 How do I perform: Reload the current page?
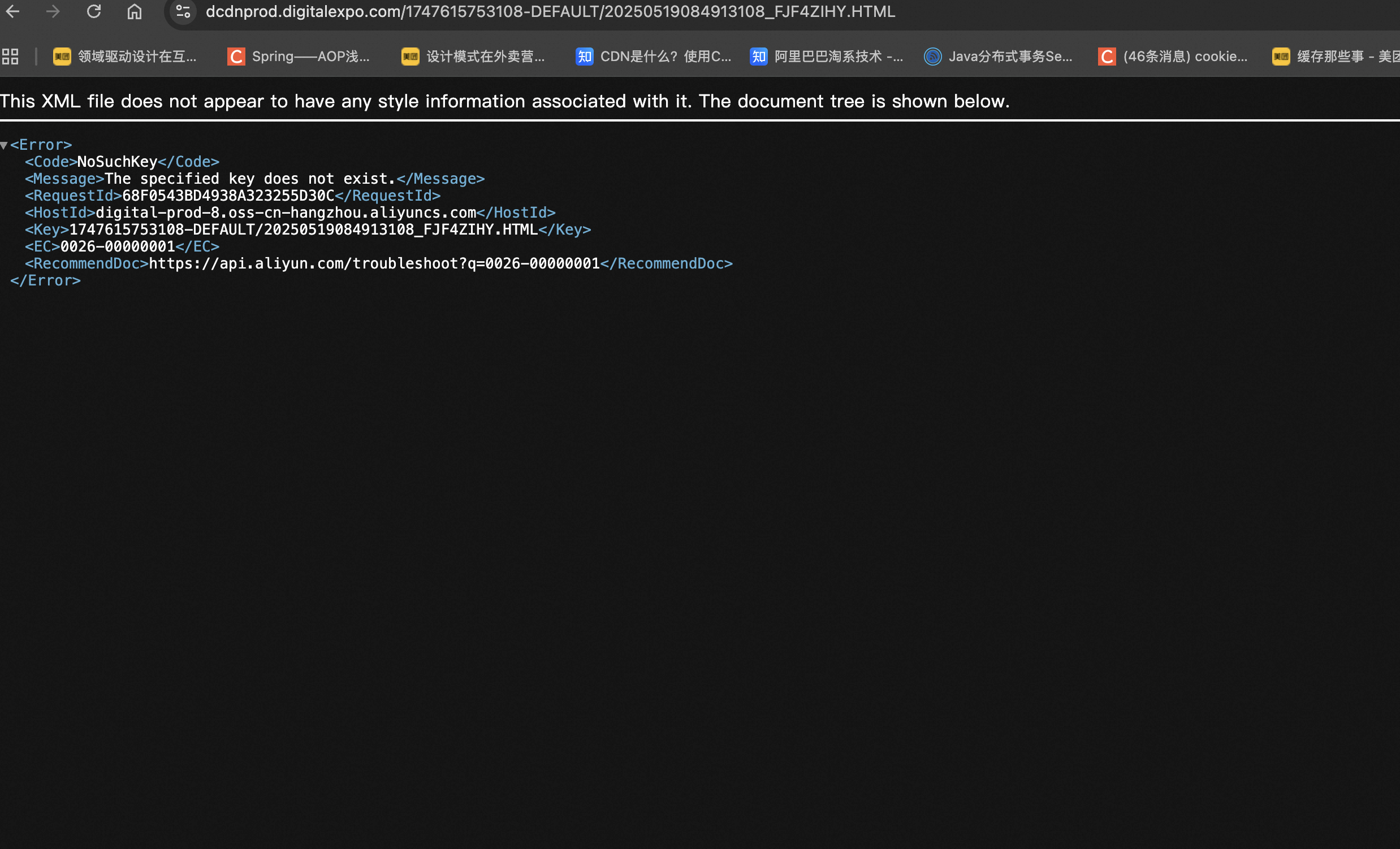point(94,11)
